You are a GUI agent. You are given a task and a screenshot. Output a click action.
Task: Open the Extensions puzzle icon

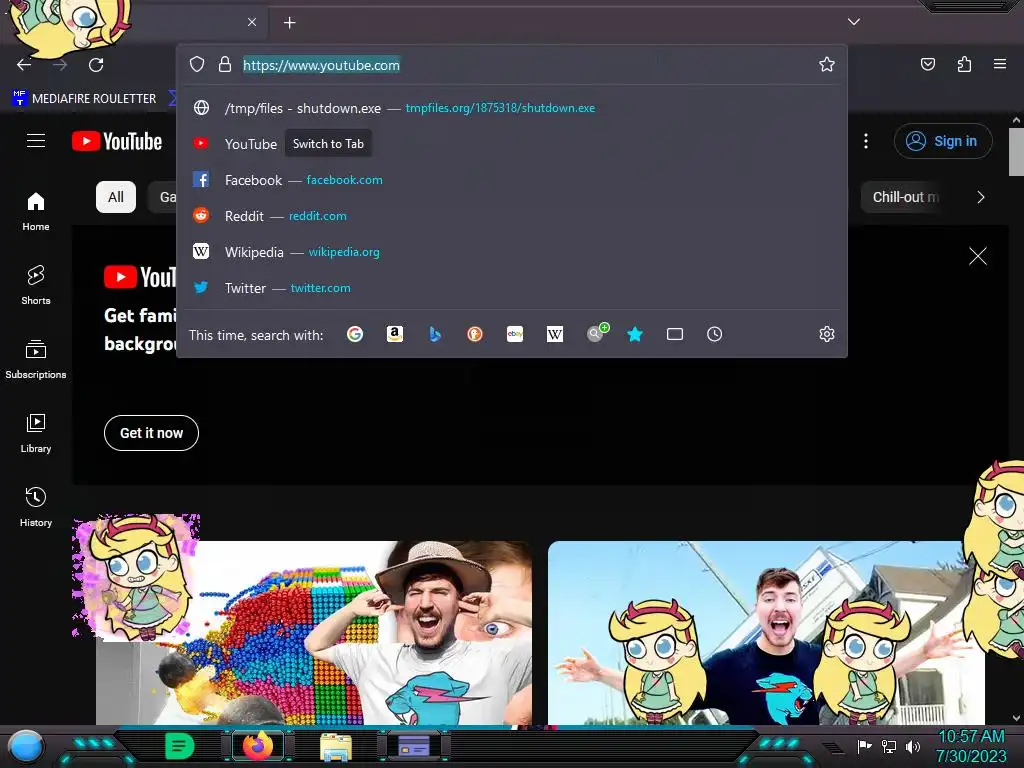point(964,64)
